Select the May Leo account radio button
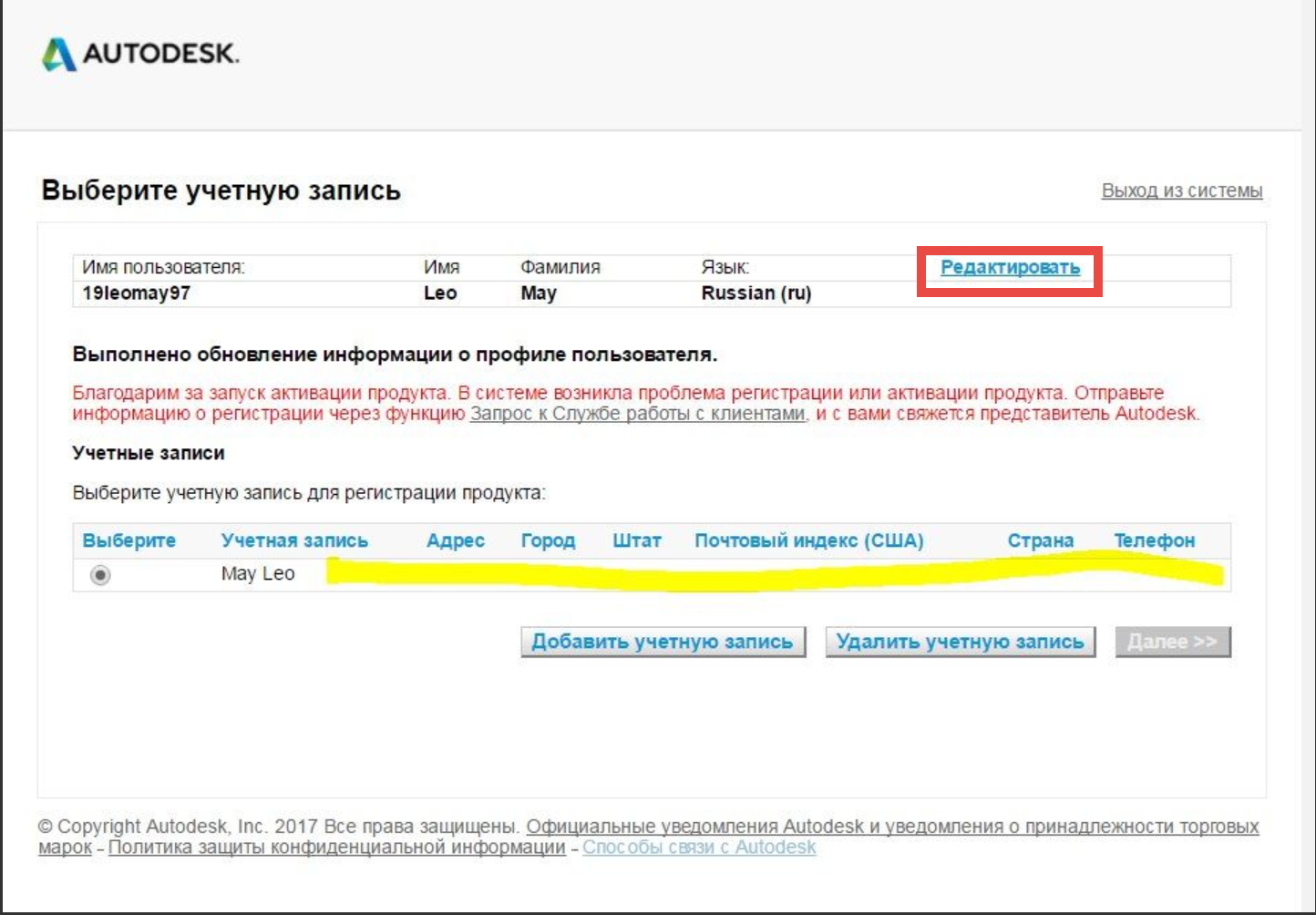The image size is (1316, 915). 100,575
